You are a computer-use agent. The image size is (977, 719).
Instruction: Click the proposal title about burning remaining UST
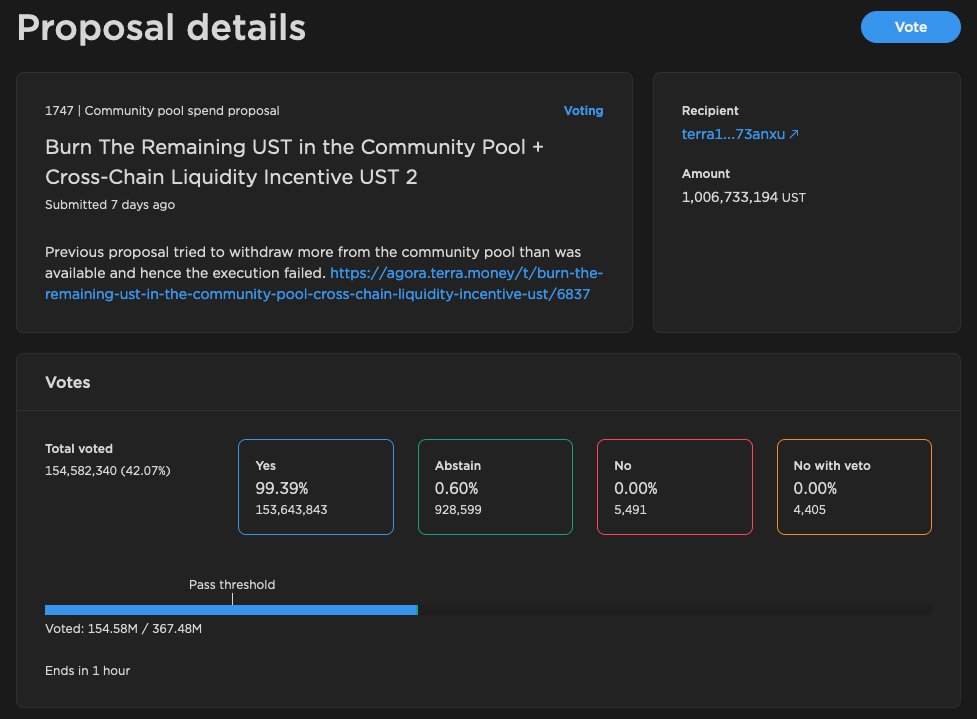[x=294, y=162]
